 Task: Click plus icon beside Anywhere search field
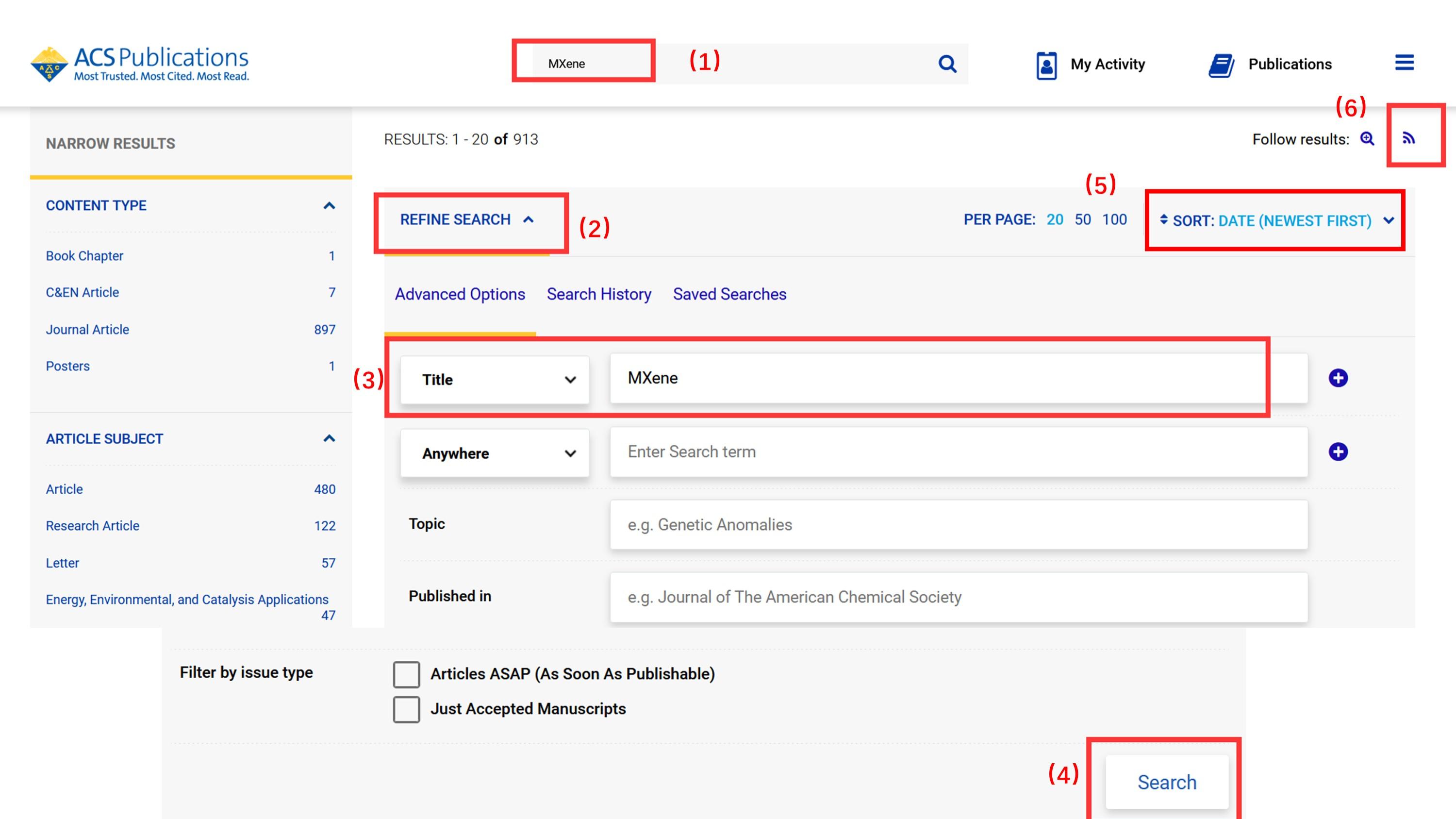point(1338,451)
